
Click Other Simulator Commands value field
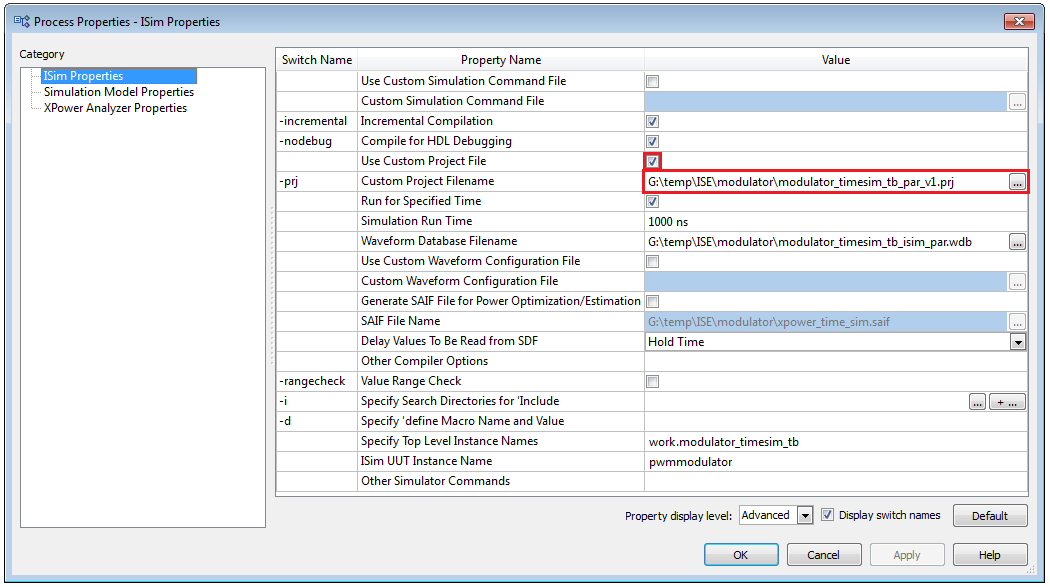pyautogui.click(x=836, y=481)
